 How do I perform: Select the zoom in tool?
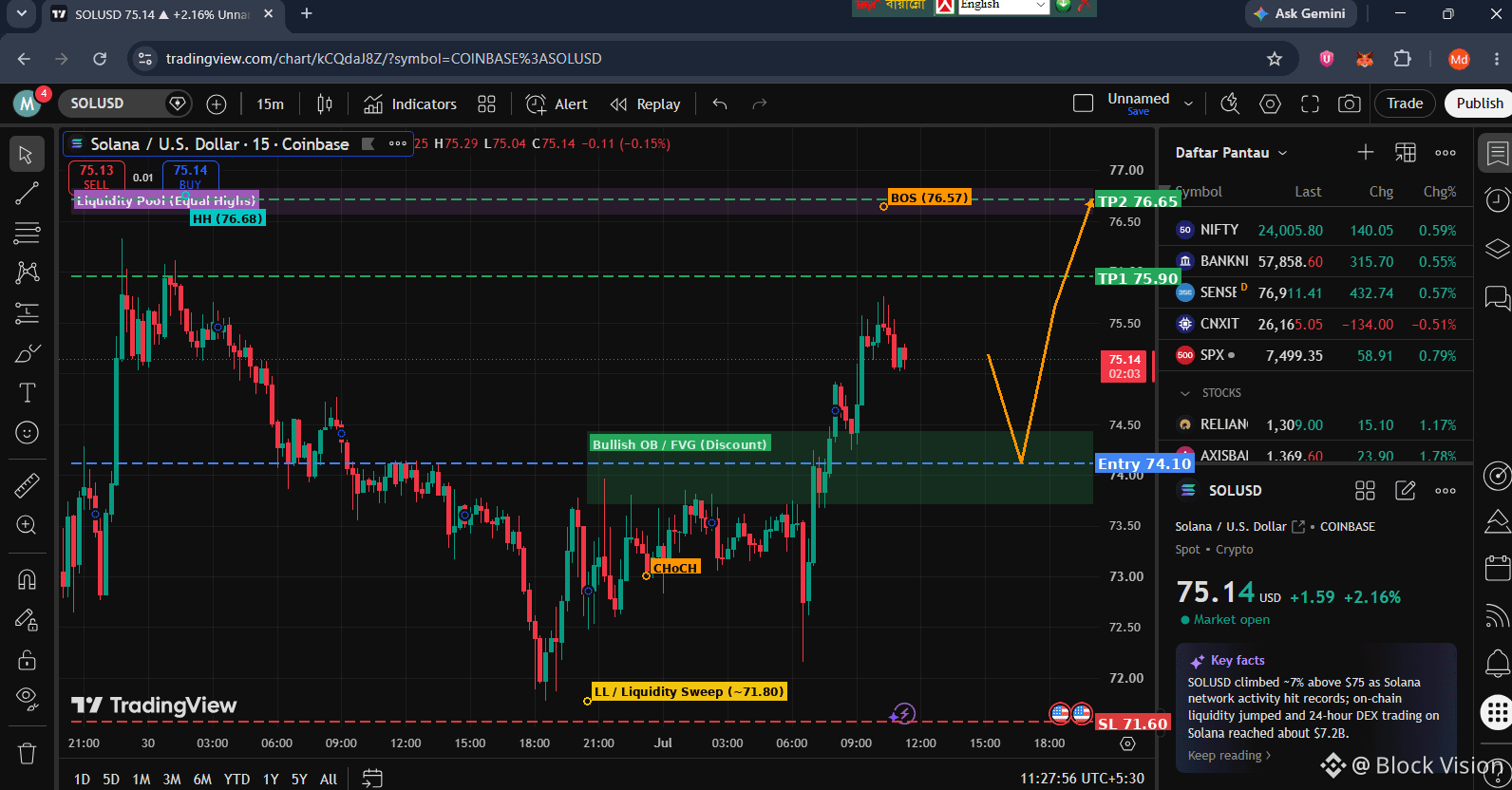coord(27,525)
